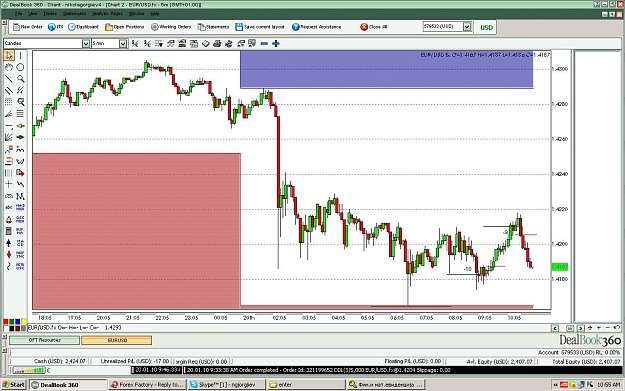Click the bell alert tool

9,219
